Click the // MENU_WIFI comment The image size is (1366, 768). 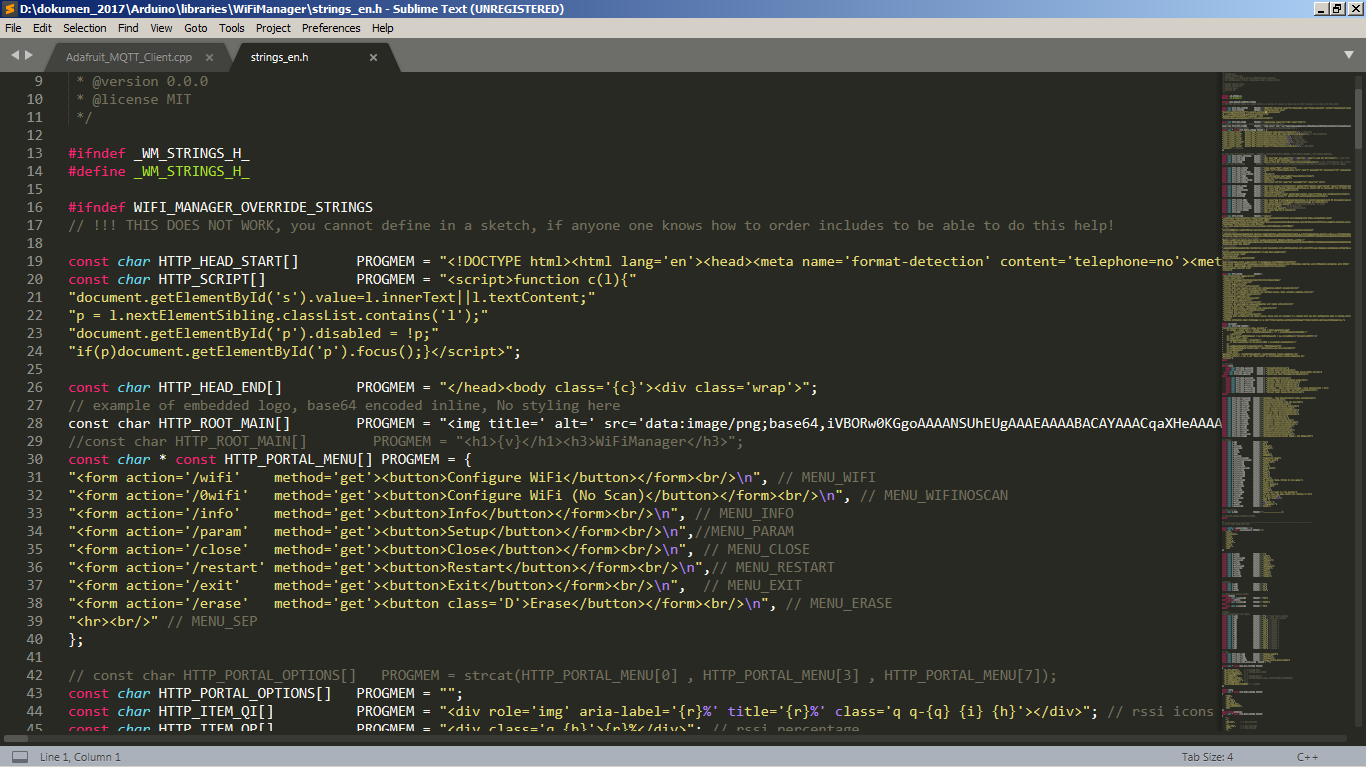pyautogui.click(x=826, y=477)
